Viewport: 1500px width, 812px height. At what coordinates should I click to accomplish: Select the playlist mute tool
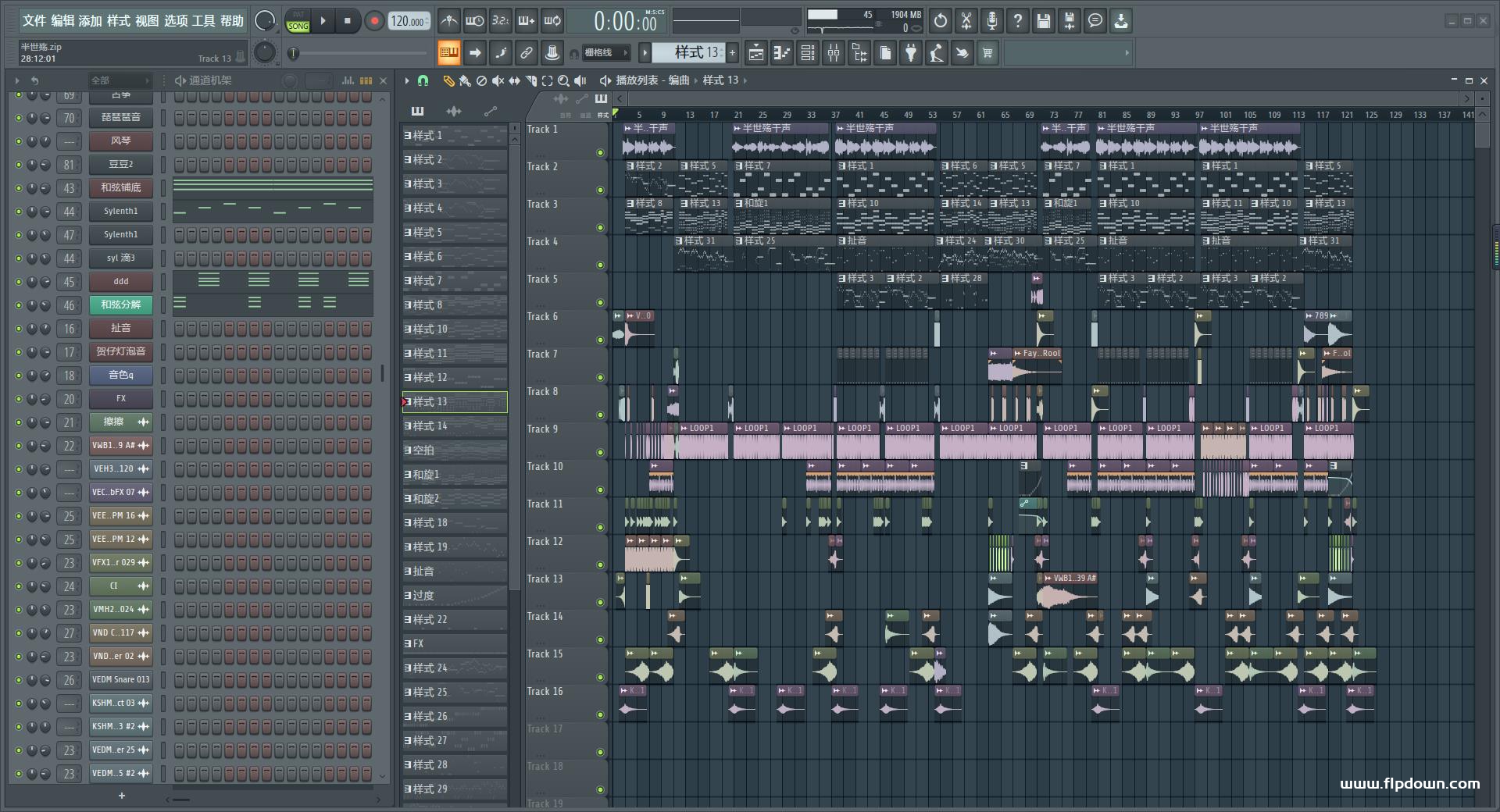pyautogui.click(x=498, y=80)
